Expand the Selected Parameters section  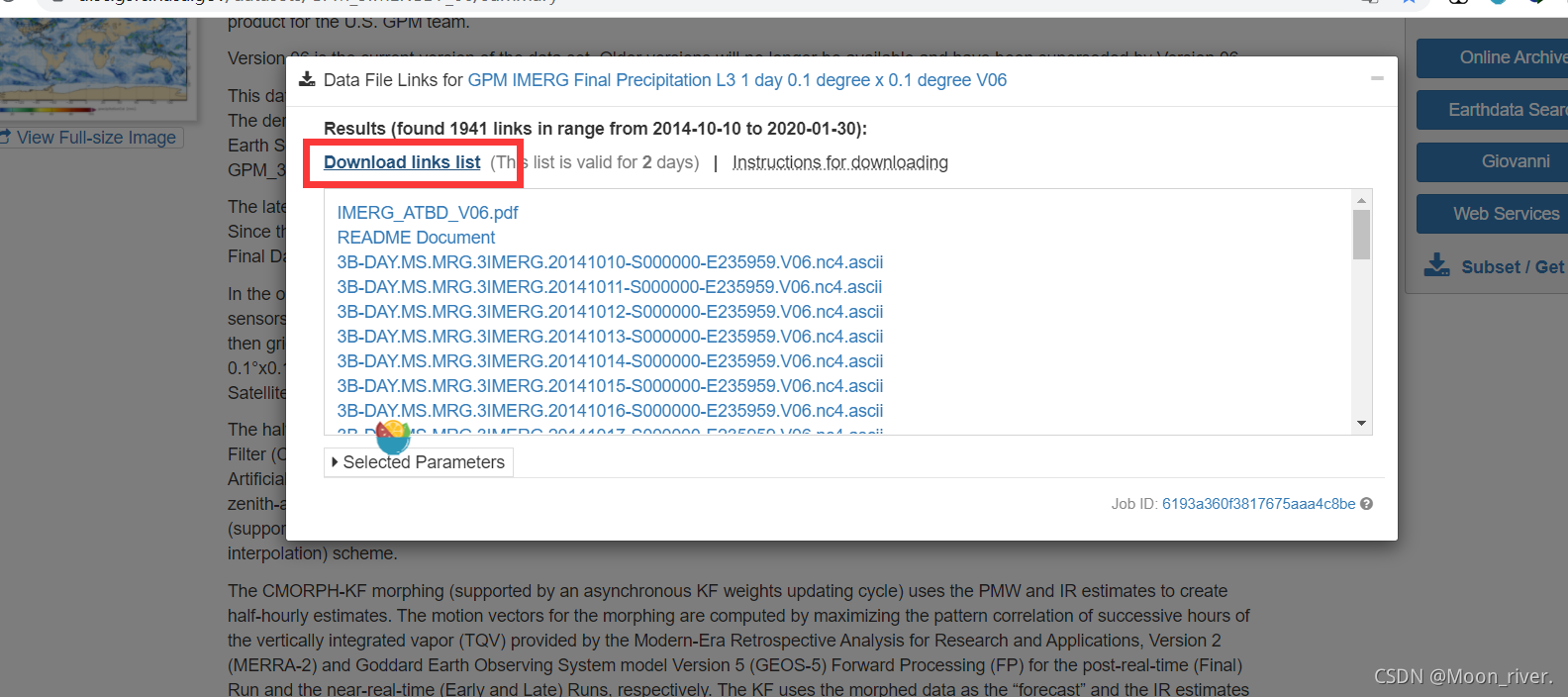coord(418,462)
